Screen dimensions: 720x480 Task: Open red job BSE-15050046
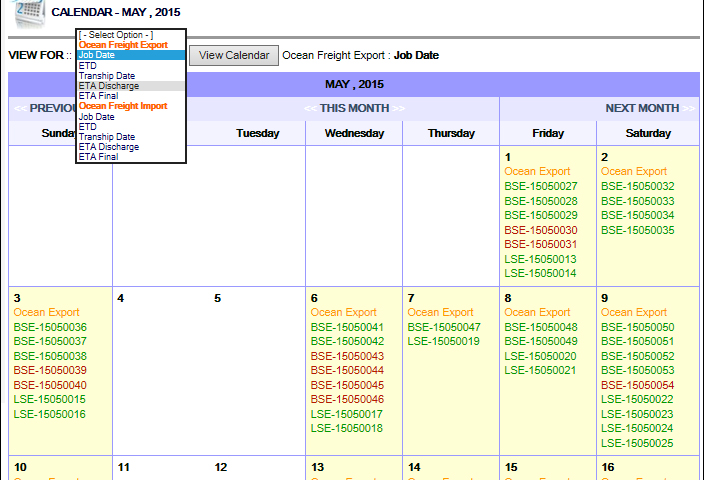coord(347,399)
